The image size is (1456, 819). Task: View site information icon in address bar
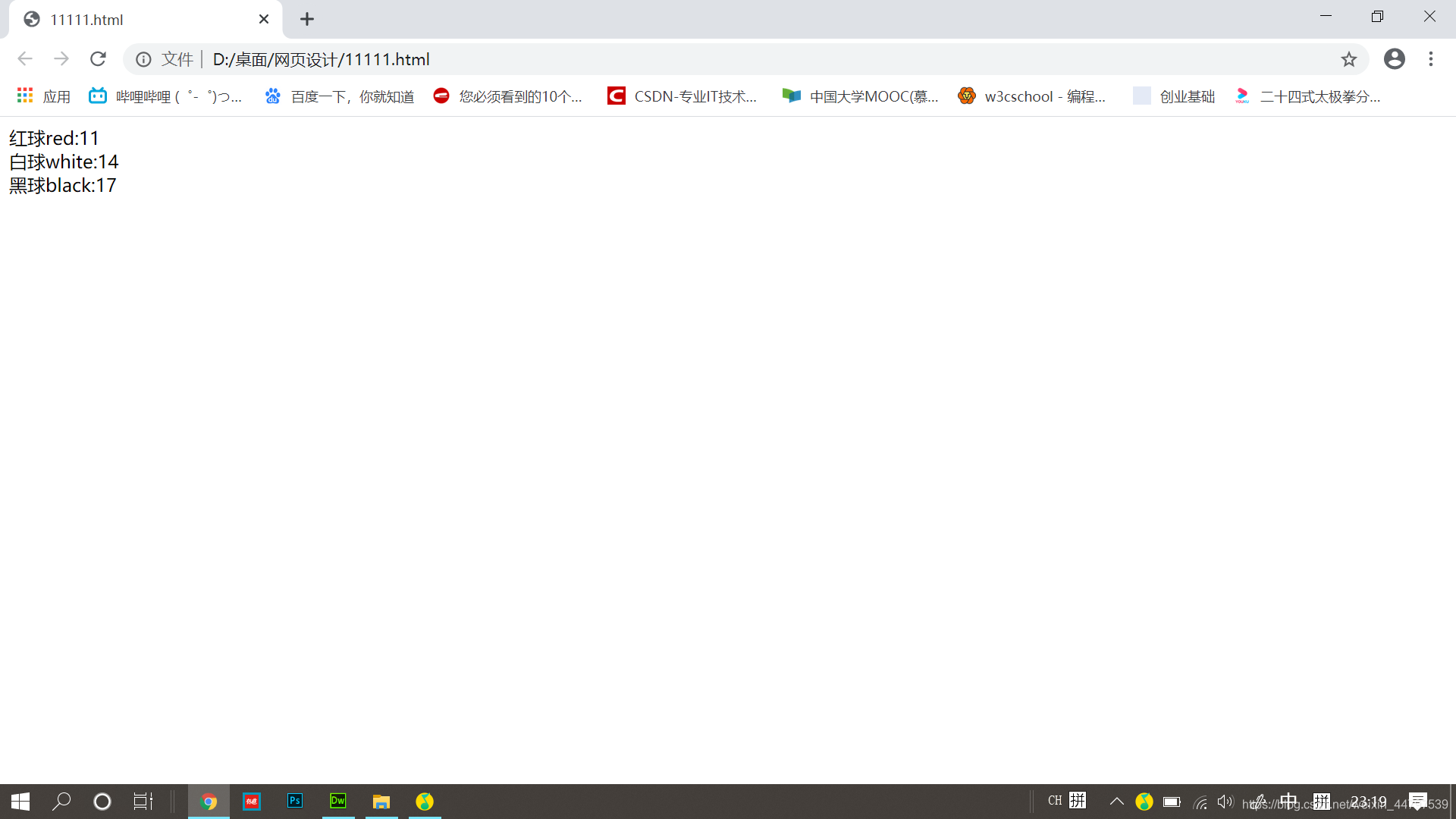pos(143,59)
